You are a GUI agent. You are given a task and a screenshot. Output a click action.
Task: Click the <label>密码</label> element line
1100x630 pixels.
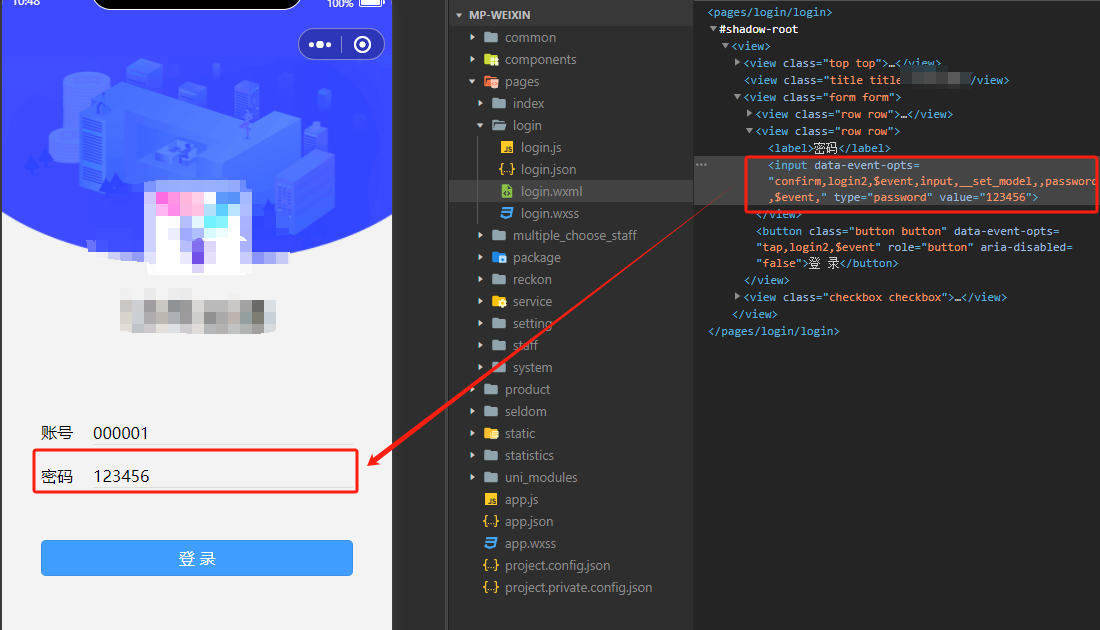[x=829, y=148]
